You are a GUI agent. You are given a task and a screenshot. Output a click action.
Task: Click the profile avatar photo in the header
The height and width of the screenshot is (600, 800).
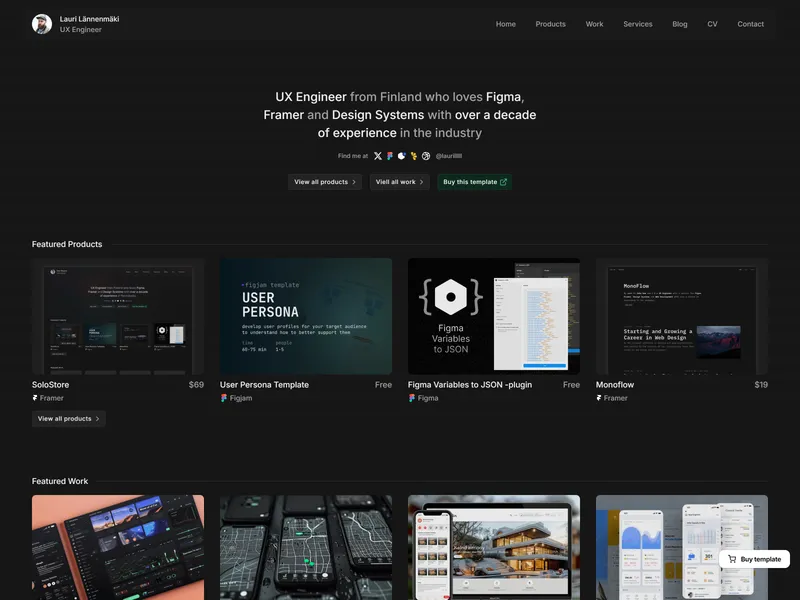42,24
